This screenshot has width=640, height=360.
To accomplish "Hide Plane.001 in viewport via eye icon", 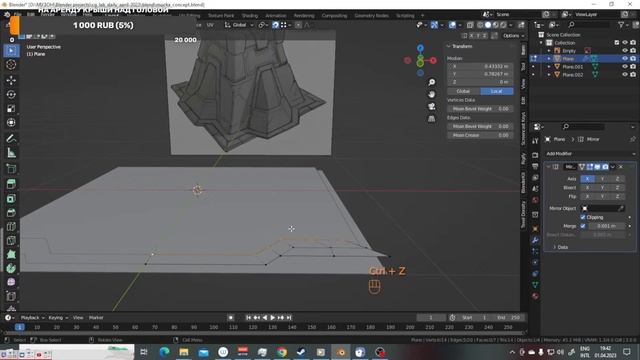I will (624, 67).
